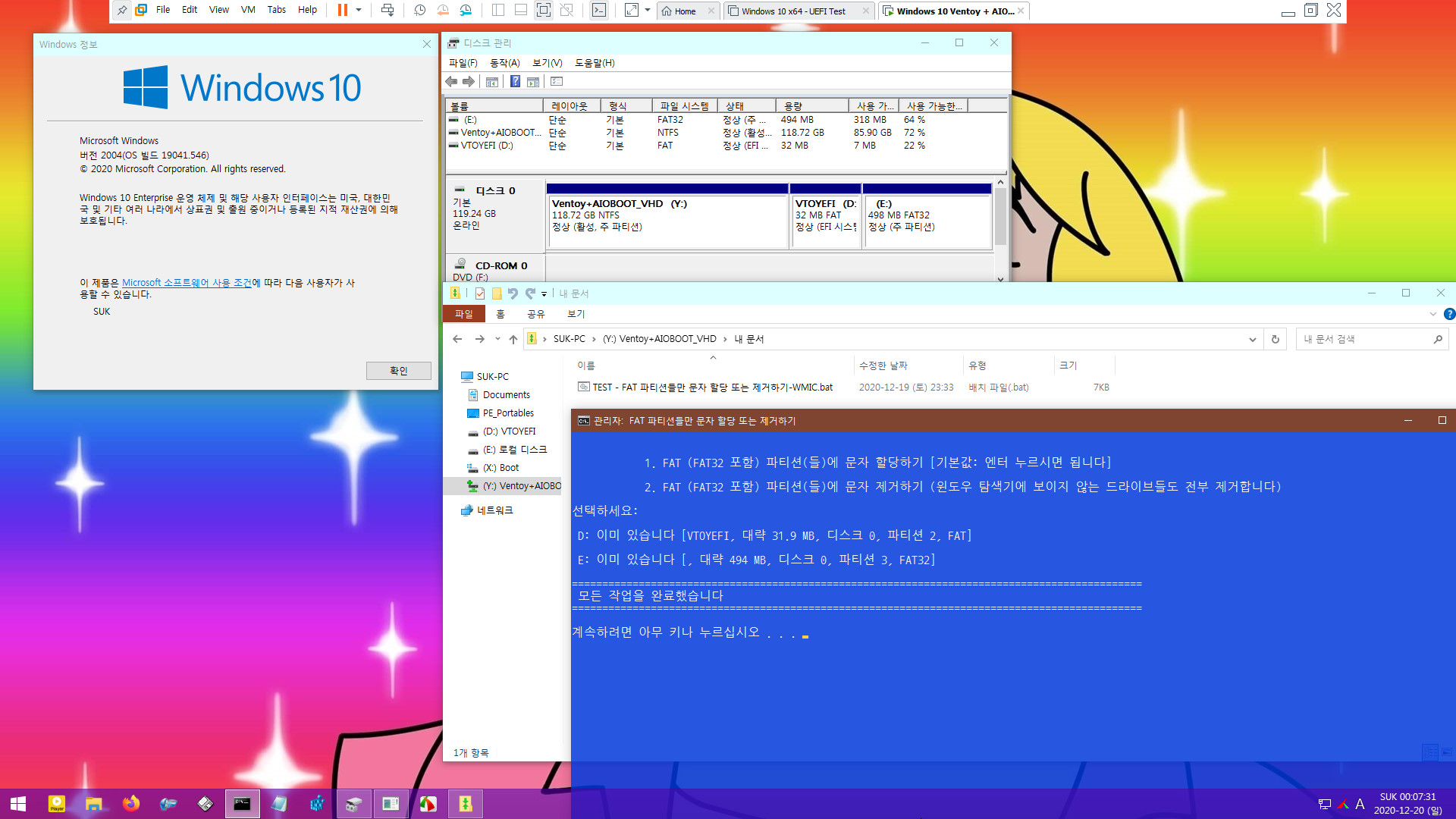Screen dimensions: 1456x819
Task: Select VTOYEFI (D:) volume row in list
Action: point(726,146)
